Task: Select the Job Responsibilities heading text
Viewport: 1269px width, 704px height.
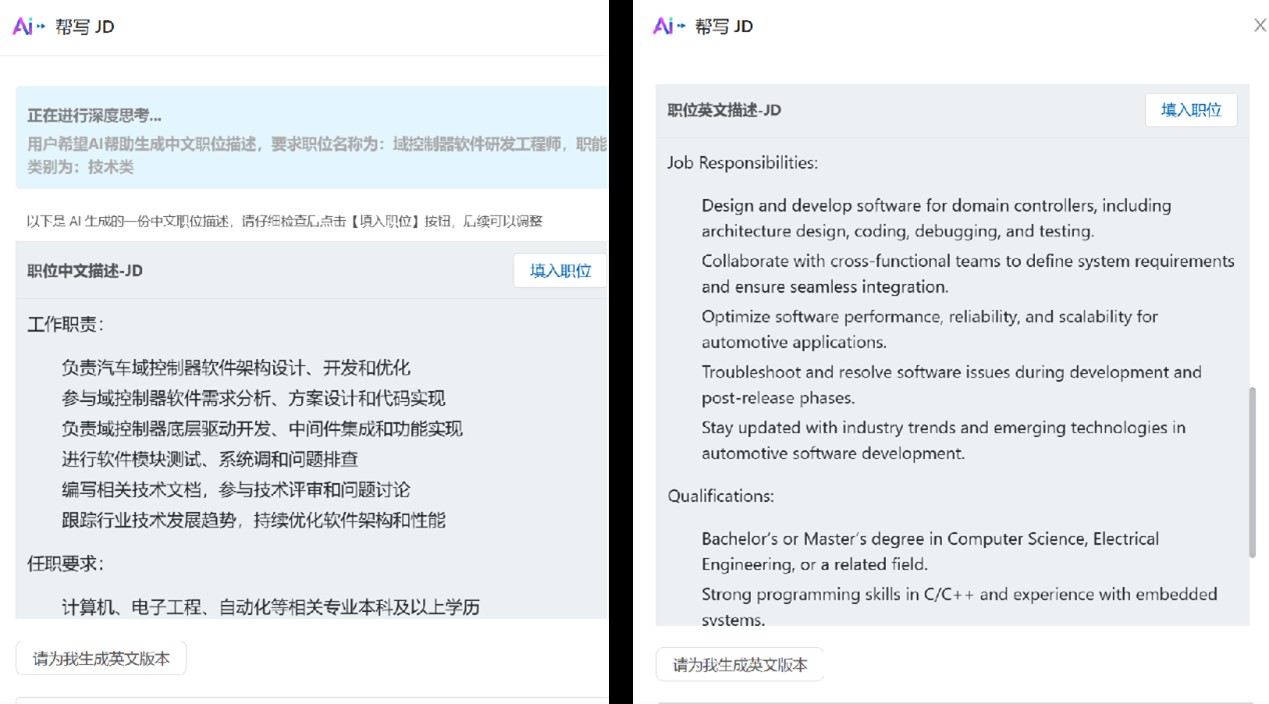Action: click(x=734, y=162)
